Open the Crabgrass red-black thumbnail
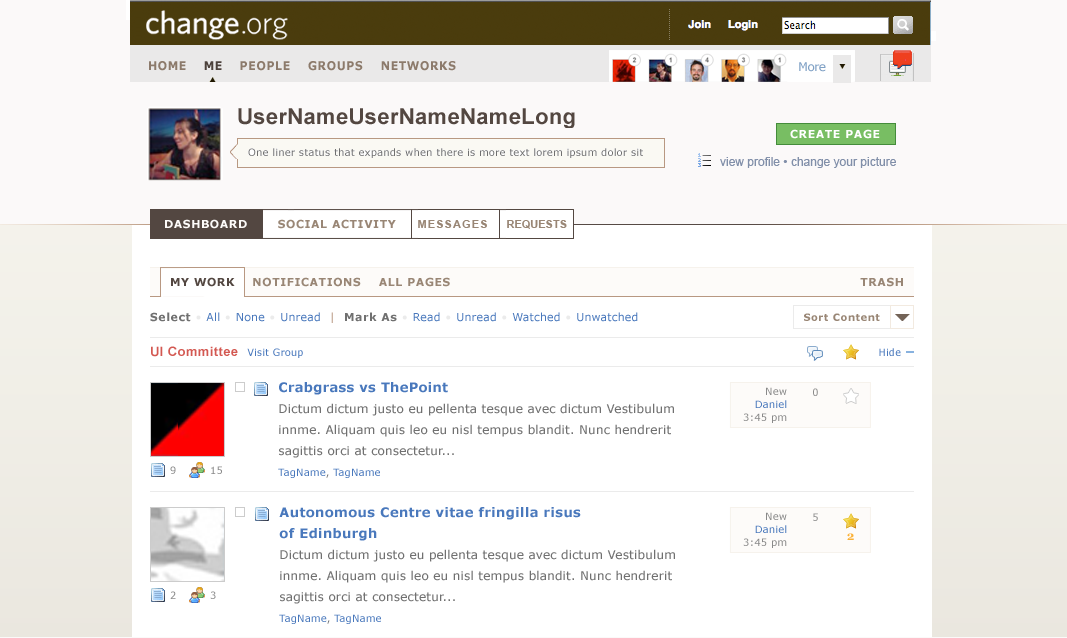This screenshot has width=1067, height=638. click(x=187, y=419)
